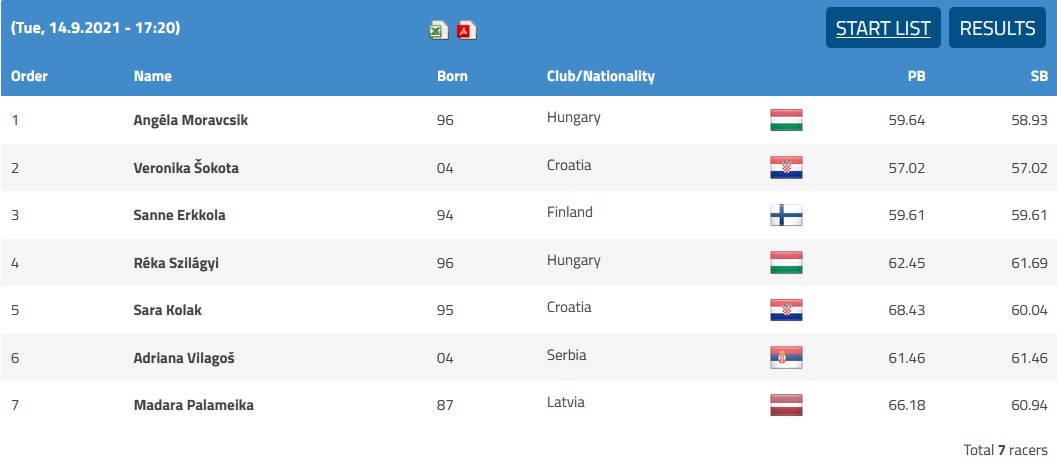Click the Croatia flag beside Sara Kolak
The width and height of the screenshot is (1057, 466).
click(x=786, y=310)
